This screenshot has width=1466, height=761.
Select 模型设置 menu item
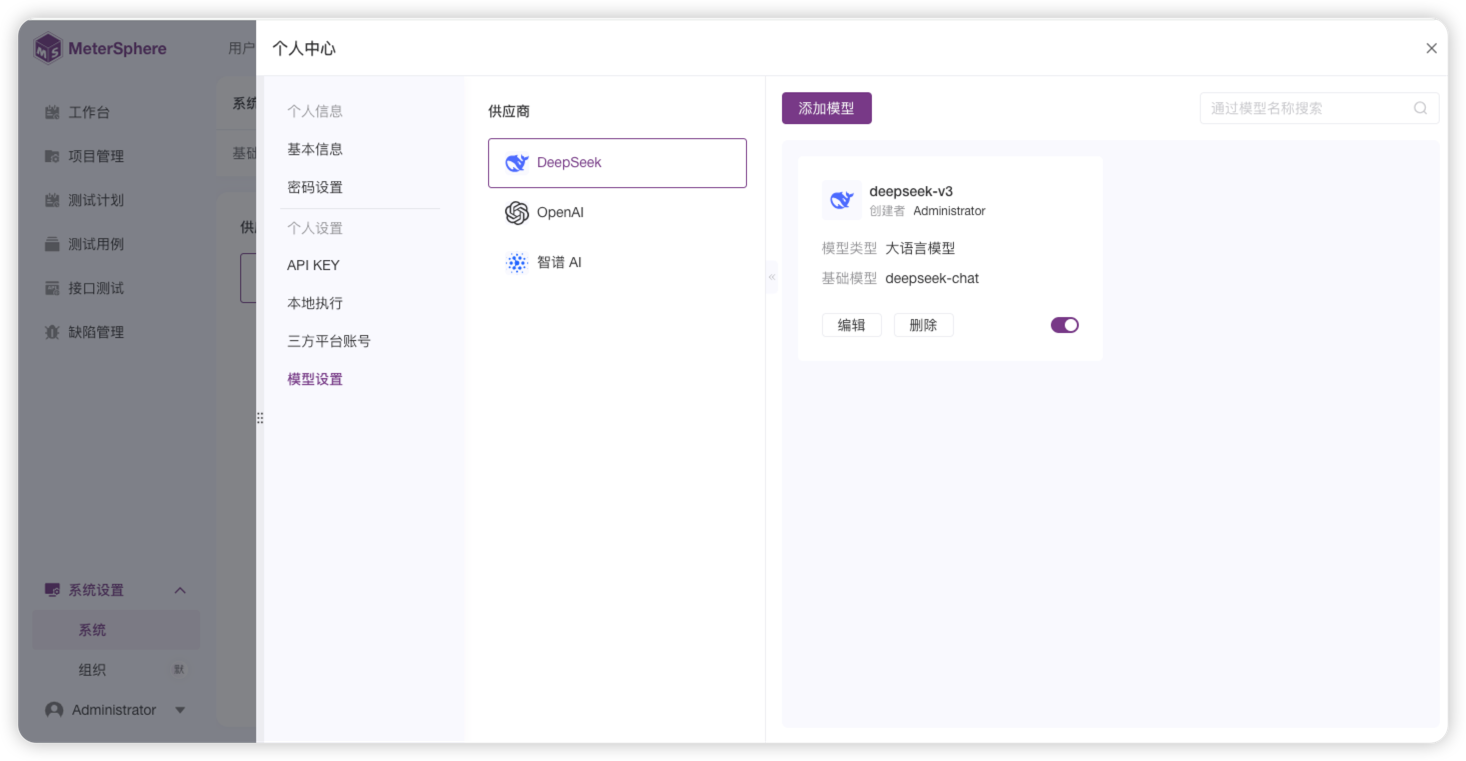pos(315,379)
